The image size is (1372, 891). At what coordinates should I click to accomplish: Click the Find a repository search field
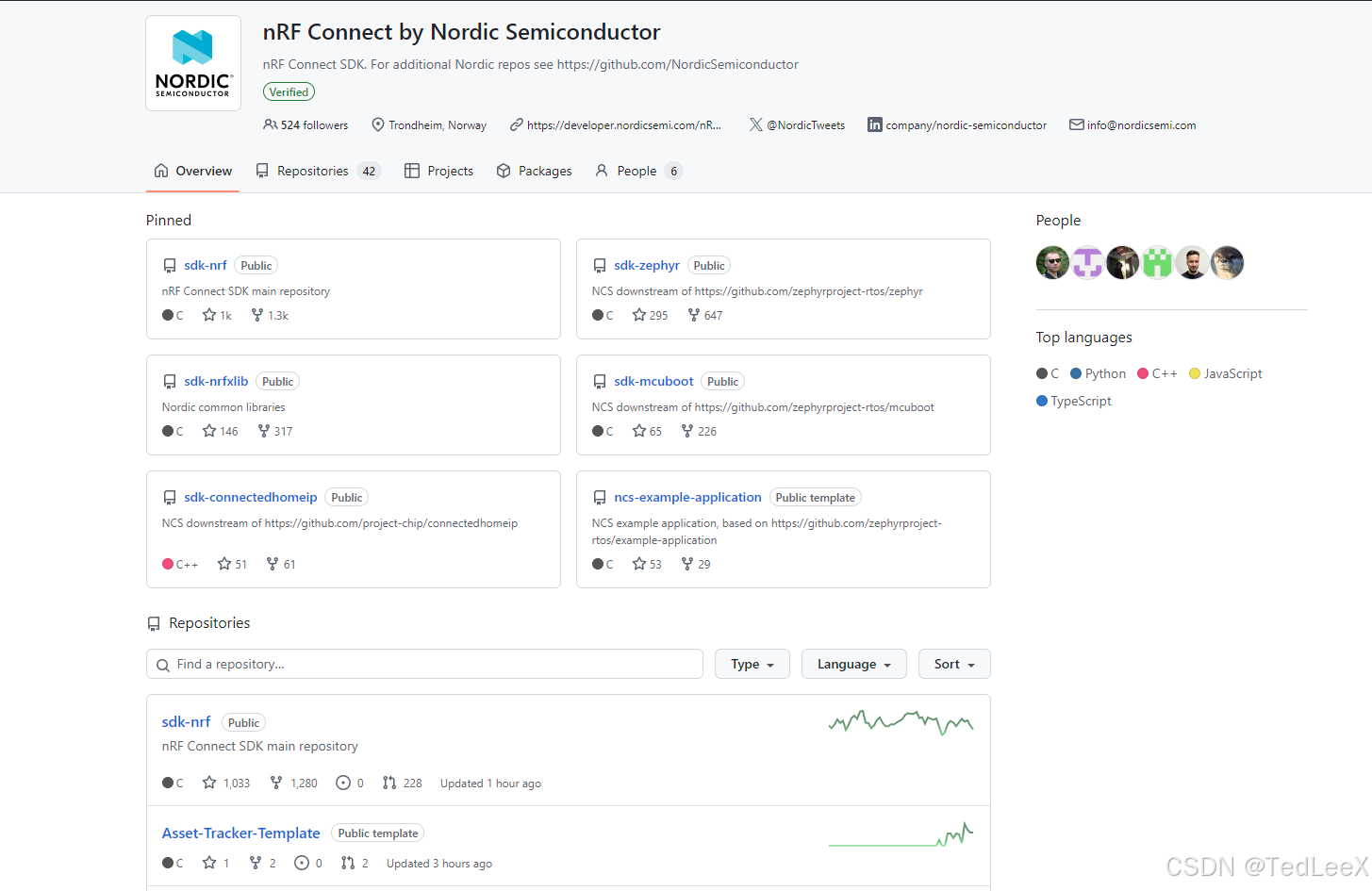(x=424, y=664)
